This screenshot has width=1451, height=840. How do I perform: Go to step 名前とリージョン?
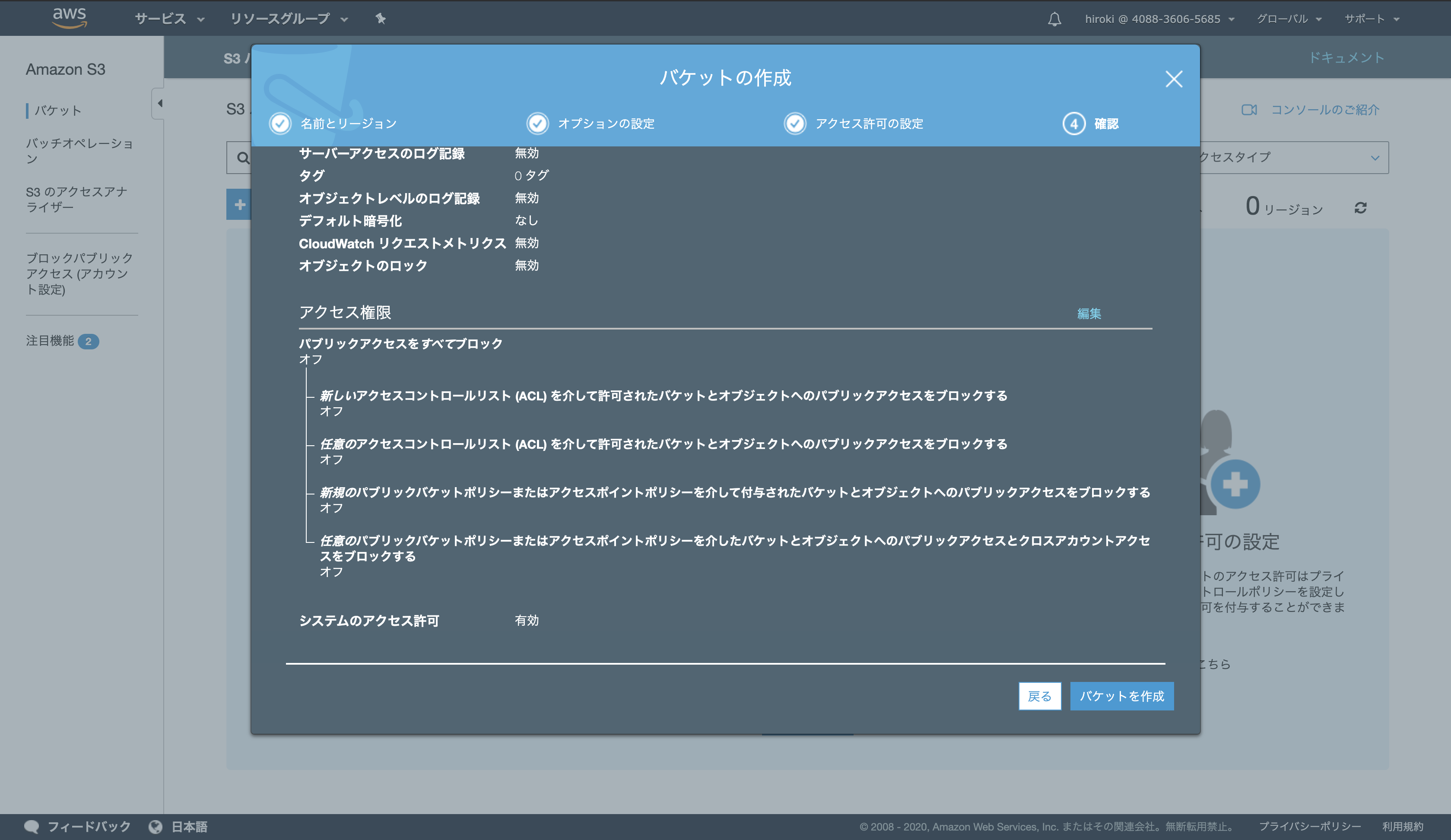point(348,124)
